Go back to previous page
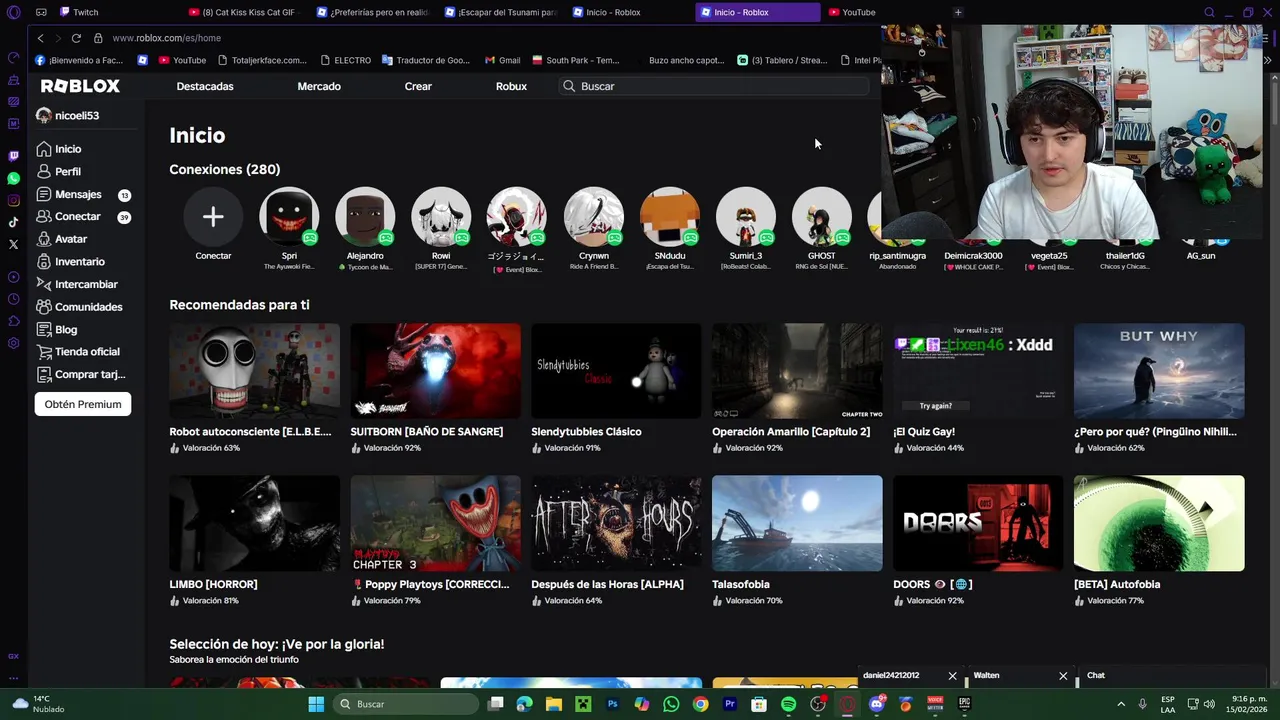Viewport: 1280px width, 720px height. (x=40, y=38)
